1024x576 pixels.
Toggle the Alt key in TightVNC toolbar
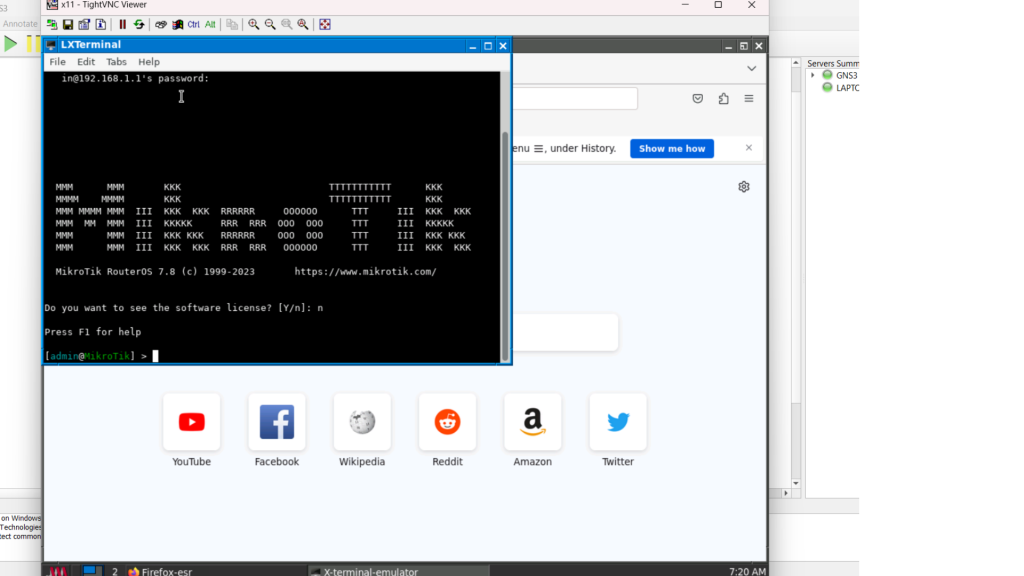210,24
